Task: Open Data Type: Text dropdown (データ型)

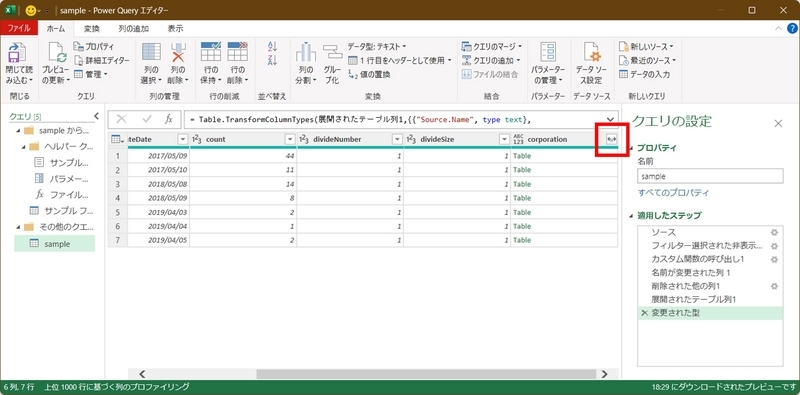Action: pos(377,46)
